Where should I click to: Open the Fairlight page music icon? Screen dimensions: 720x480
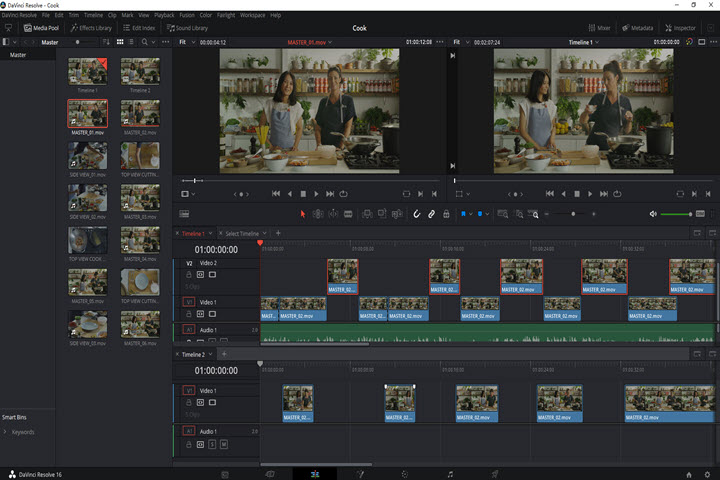pos(450,473)
